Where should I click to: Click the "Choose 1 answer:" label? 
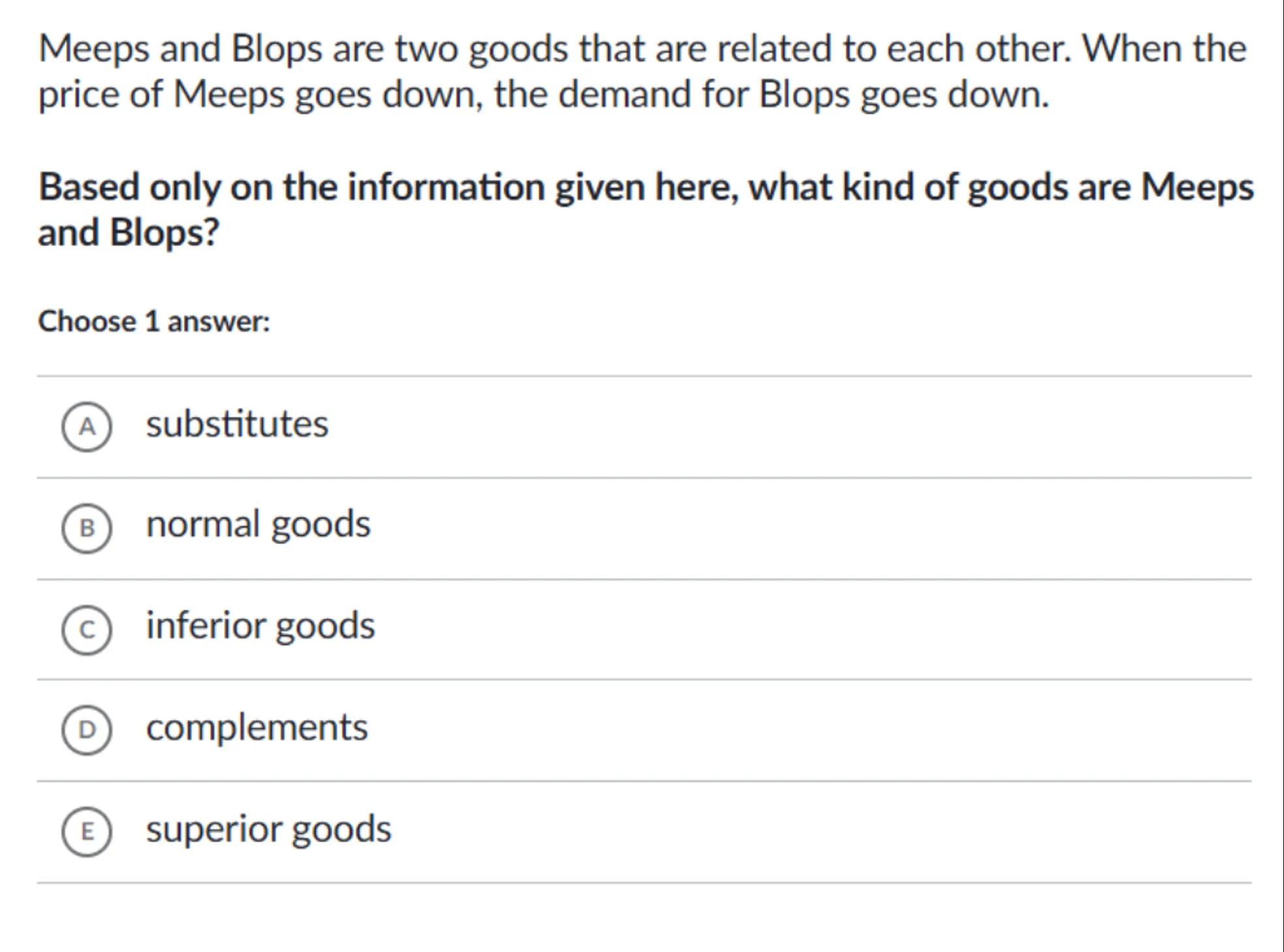click(154, 321)
